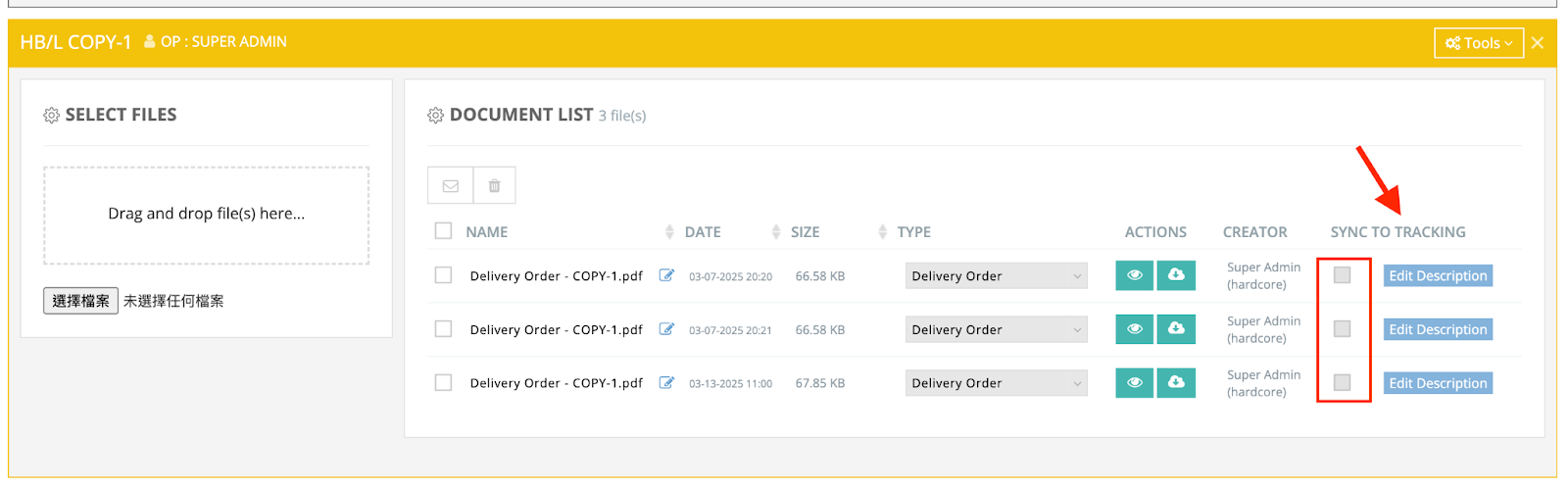Screen dimensions: 1568x488
Task: Enable Sync to Tracking for the second file
Action: click(x=1342, y=329)
